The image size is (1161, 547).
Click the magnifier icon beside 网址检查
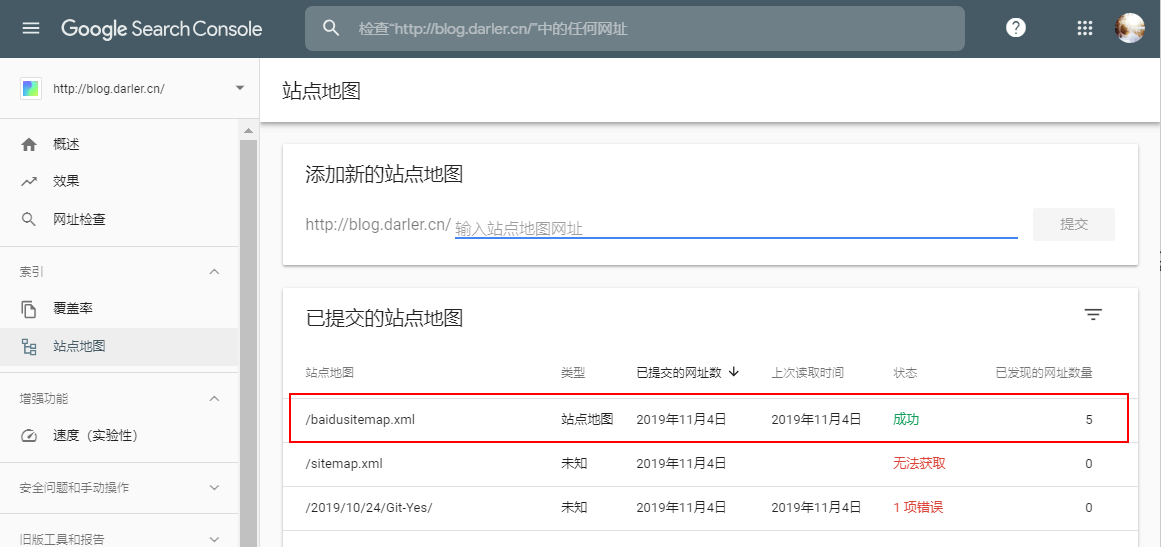29,220
